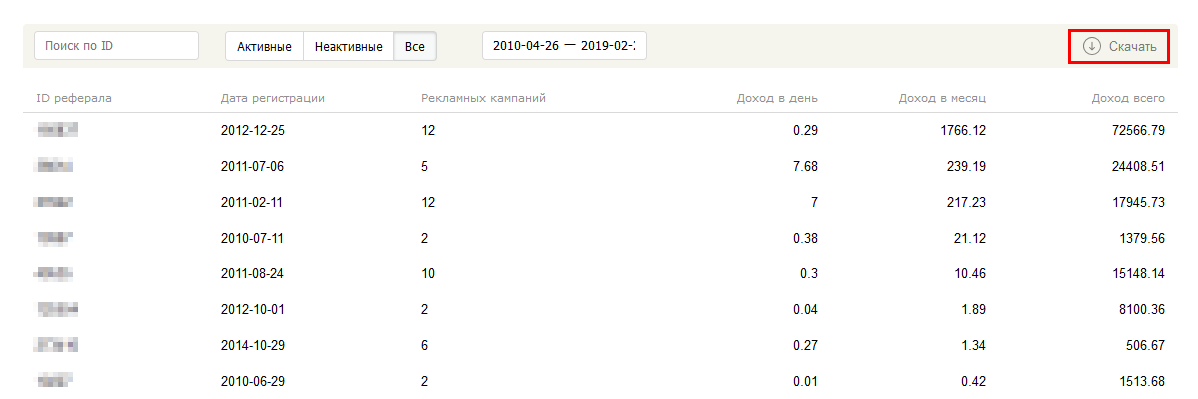Click the download arrow icon beside Скачать
This screenshot has width=1198, height=399.
point(1092,47)
